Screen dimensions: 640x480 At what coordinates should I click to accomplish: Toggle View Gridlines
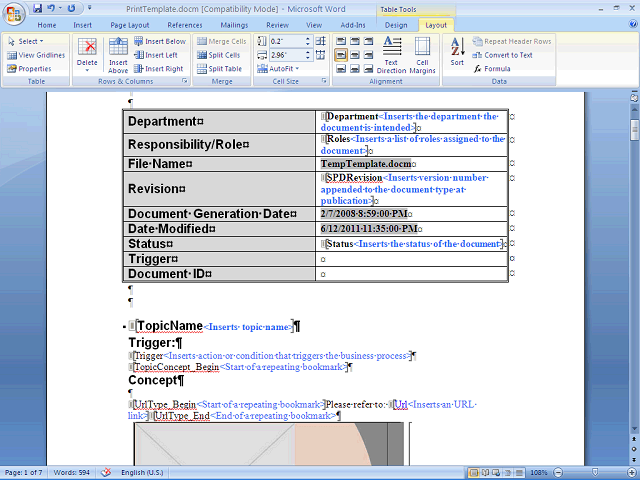click(x=36, y=55)
